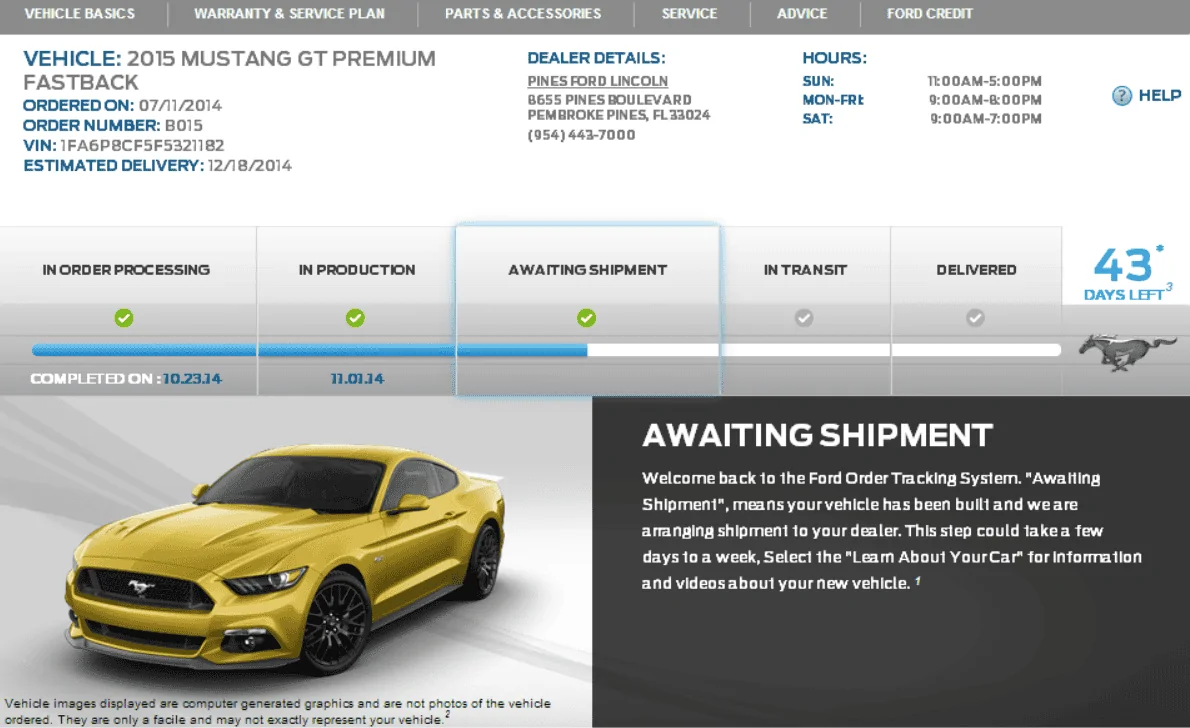Click green checkmark under Awaiting Shipment
The height and width of the screenshot is (728, 1190).
[x=586, y=318]
